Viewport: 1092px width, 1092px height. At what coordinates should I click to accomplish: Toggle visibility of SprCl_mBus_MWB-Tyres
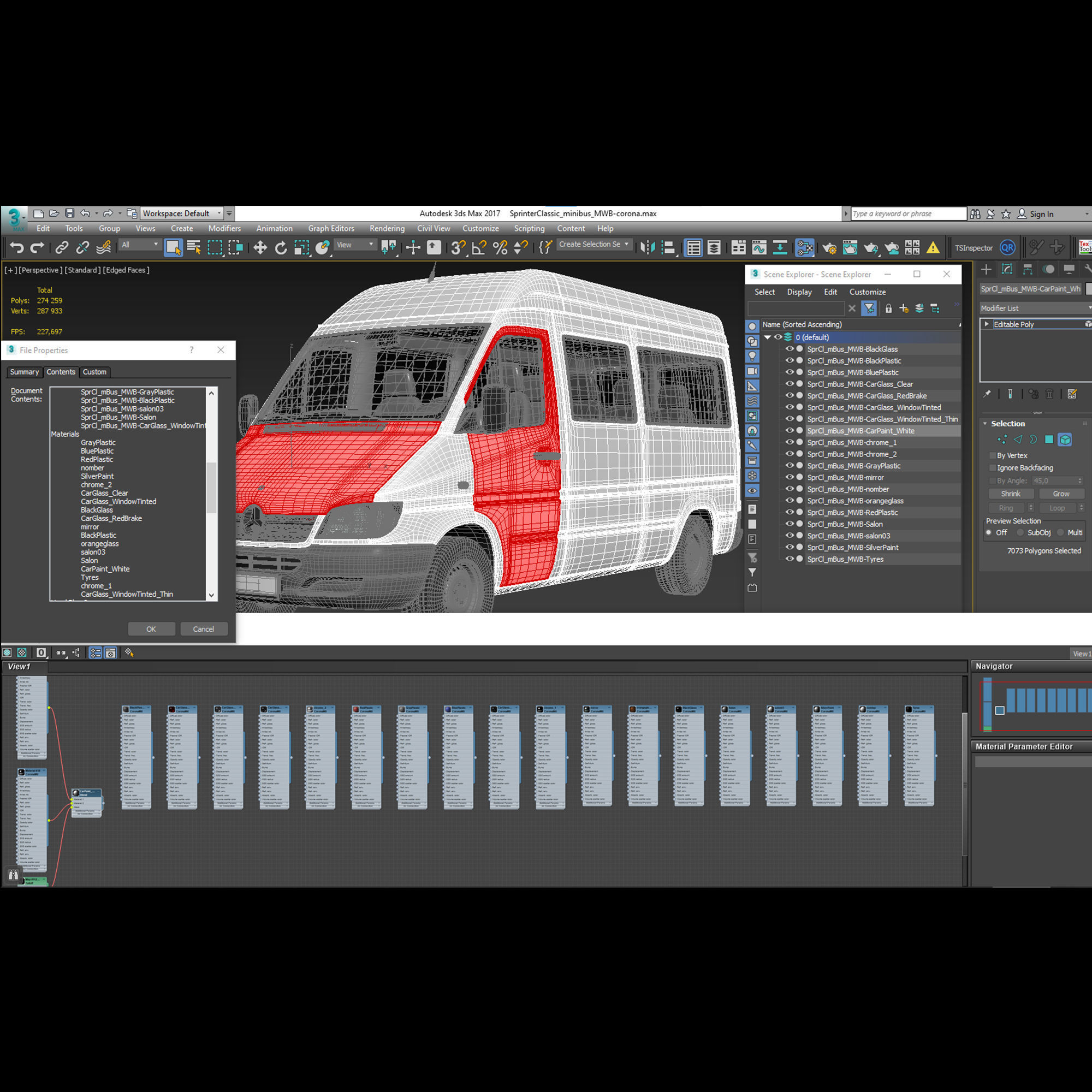point(790,559)
